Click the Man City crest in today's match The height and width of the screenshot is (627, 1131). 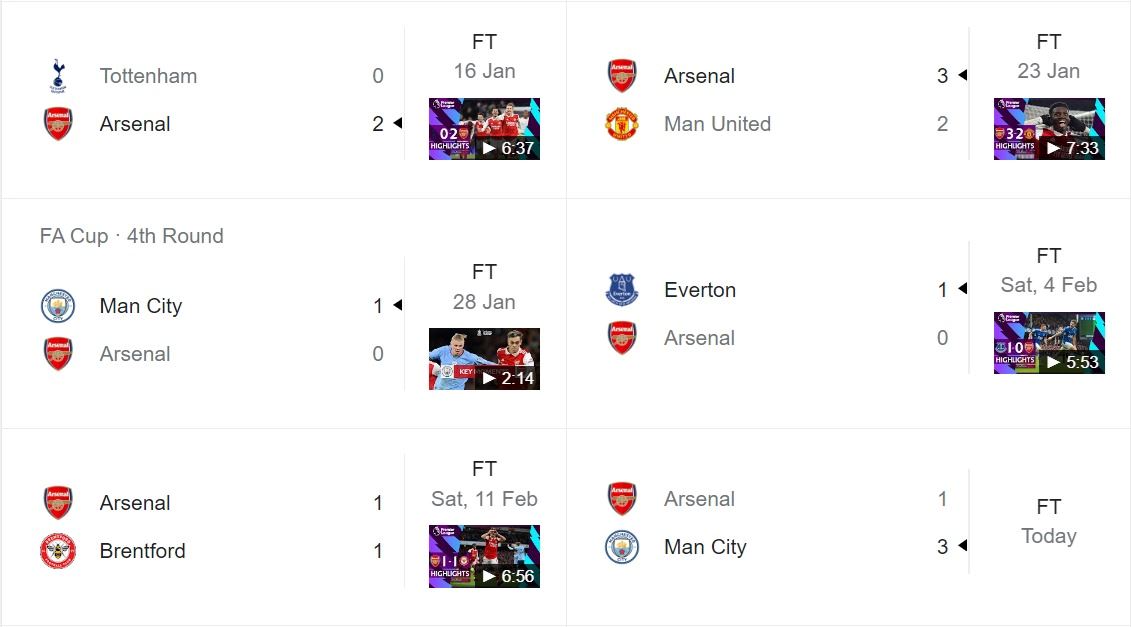click(621, 547)
